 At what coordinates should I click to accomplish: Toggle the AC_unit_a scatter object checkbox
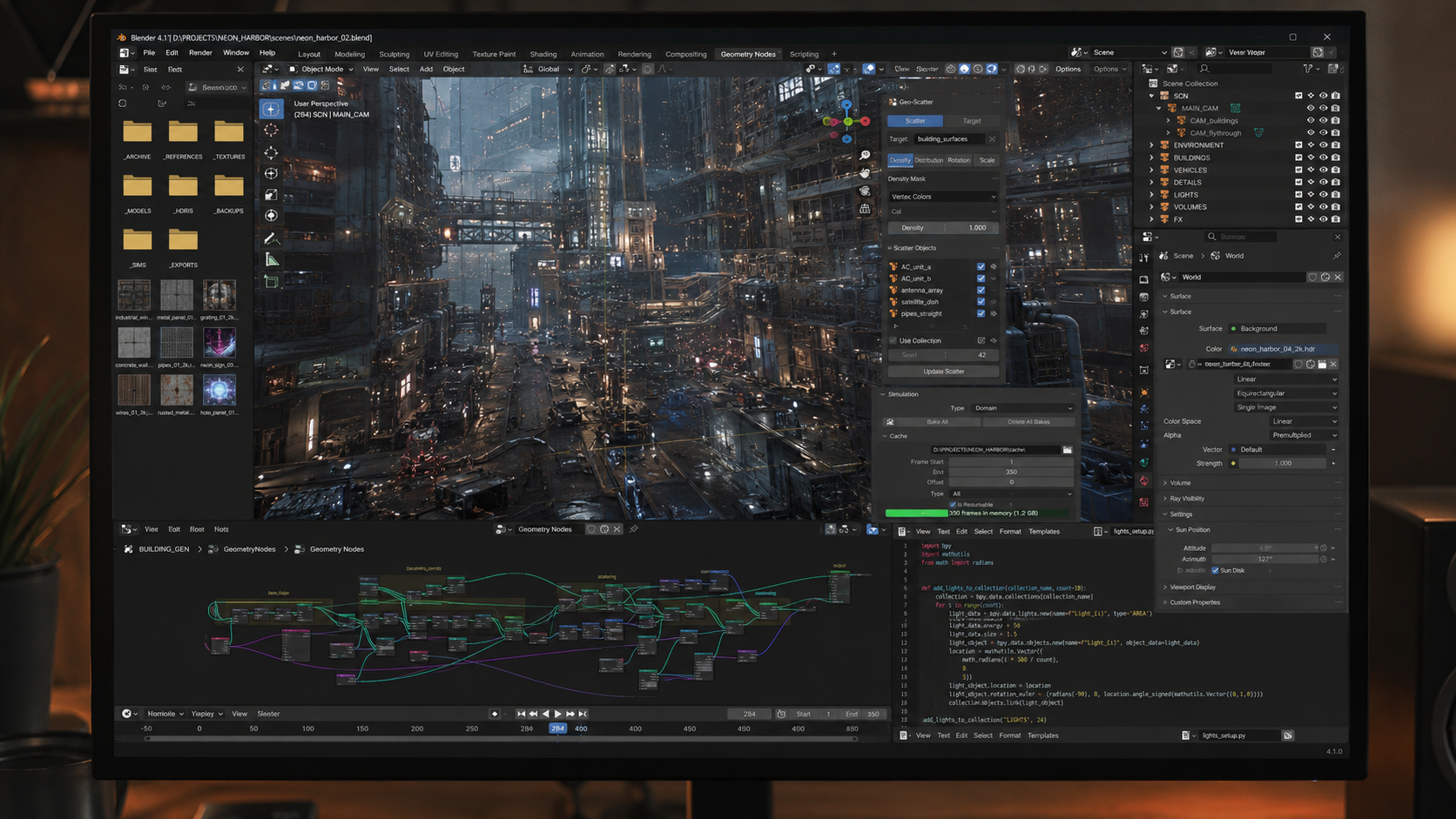(x=981, y=267)
